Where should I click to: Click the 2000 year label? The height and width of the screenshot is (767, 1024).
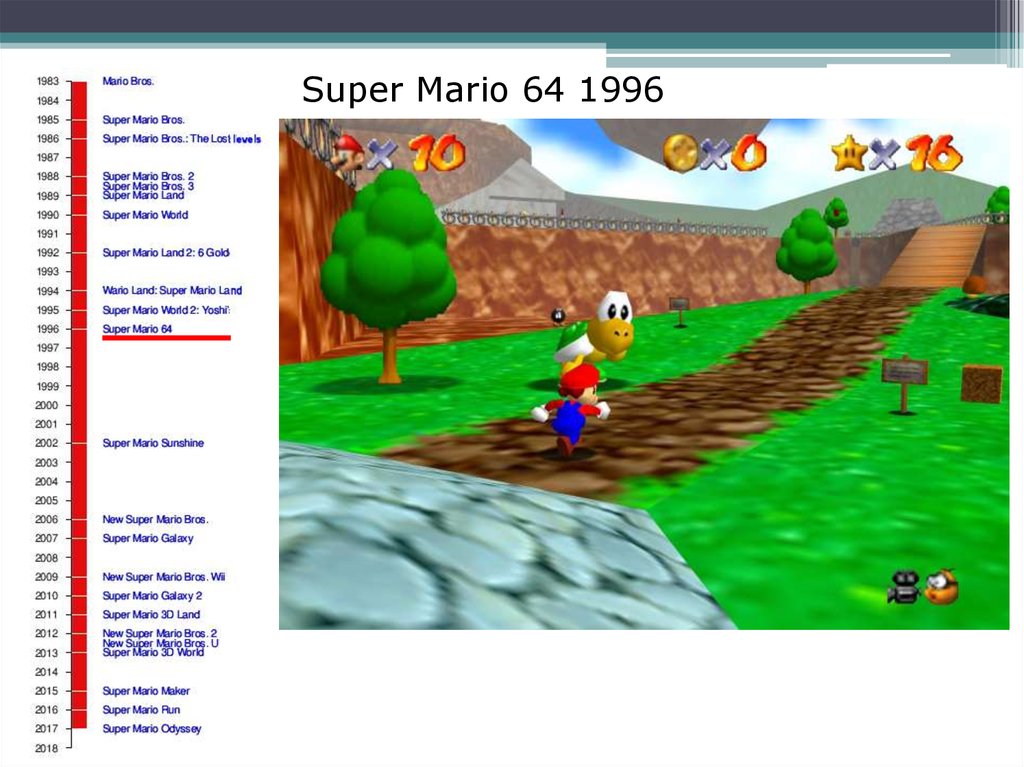pyautogui.click(x=46, y=405)
